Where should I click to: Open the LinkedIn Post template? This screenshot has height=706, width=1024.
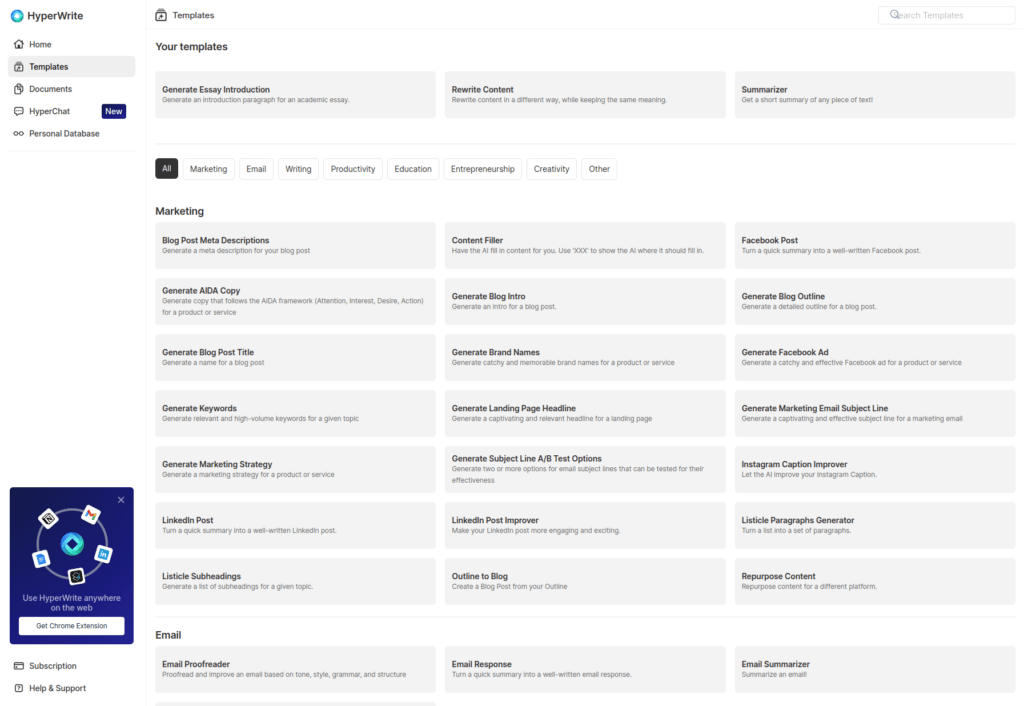coord(295,526)
